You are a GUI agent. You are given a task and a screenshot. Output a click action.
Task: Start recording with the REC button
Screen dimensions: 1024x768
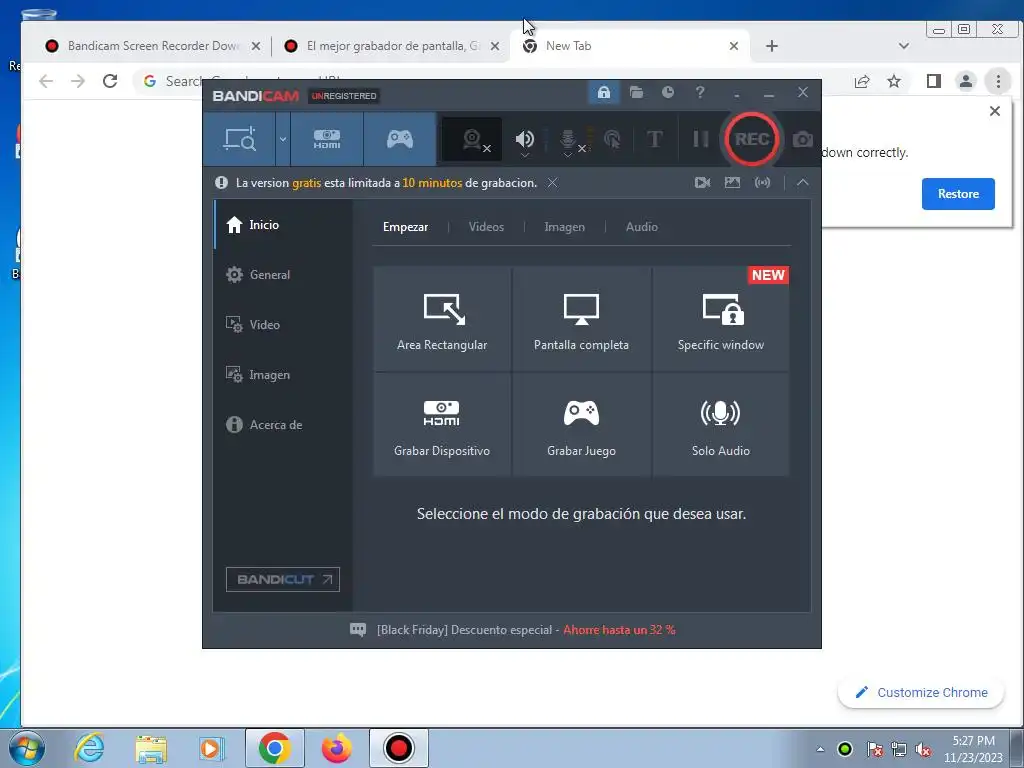pyautogui.click(x=752, y=139)
